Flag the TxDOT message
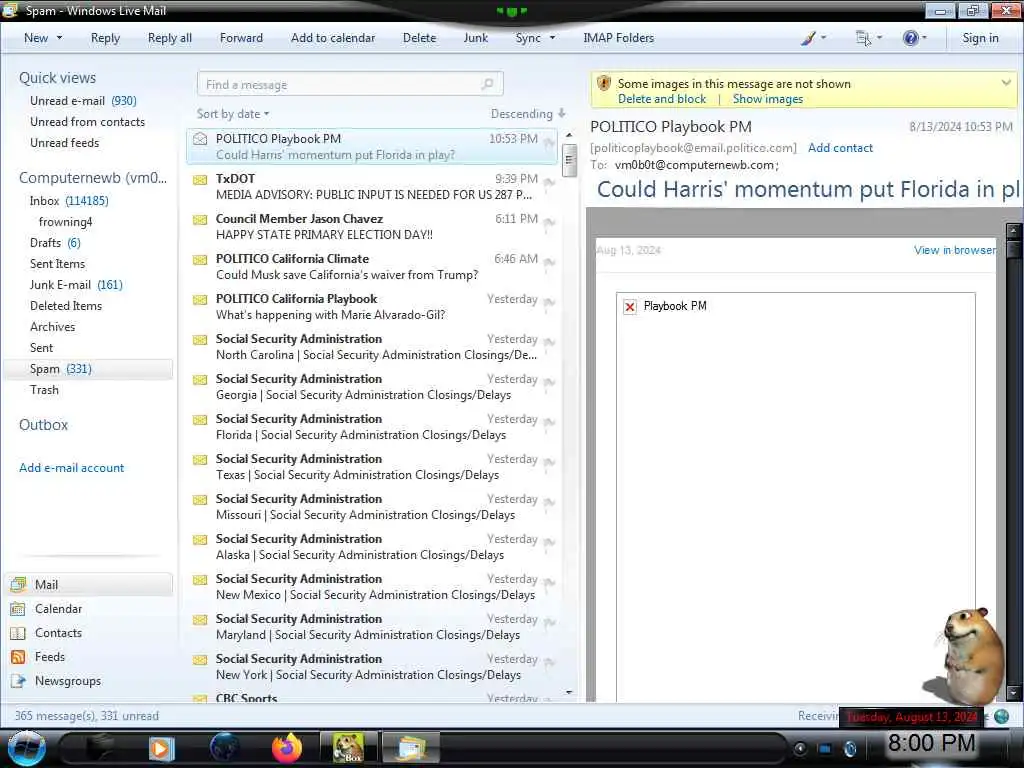The width and height of the screenshot is (1024, 768). tap(549, 183)
